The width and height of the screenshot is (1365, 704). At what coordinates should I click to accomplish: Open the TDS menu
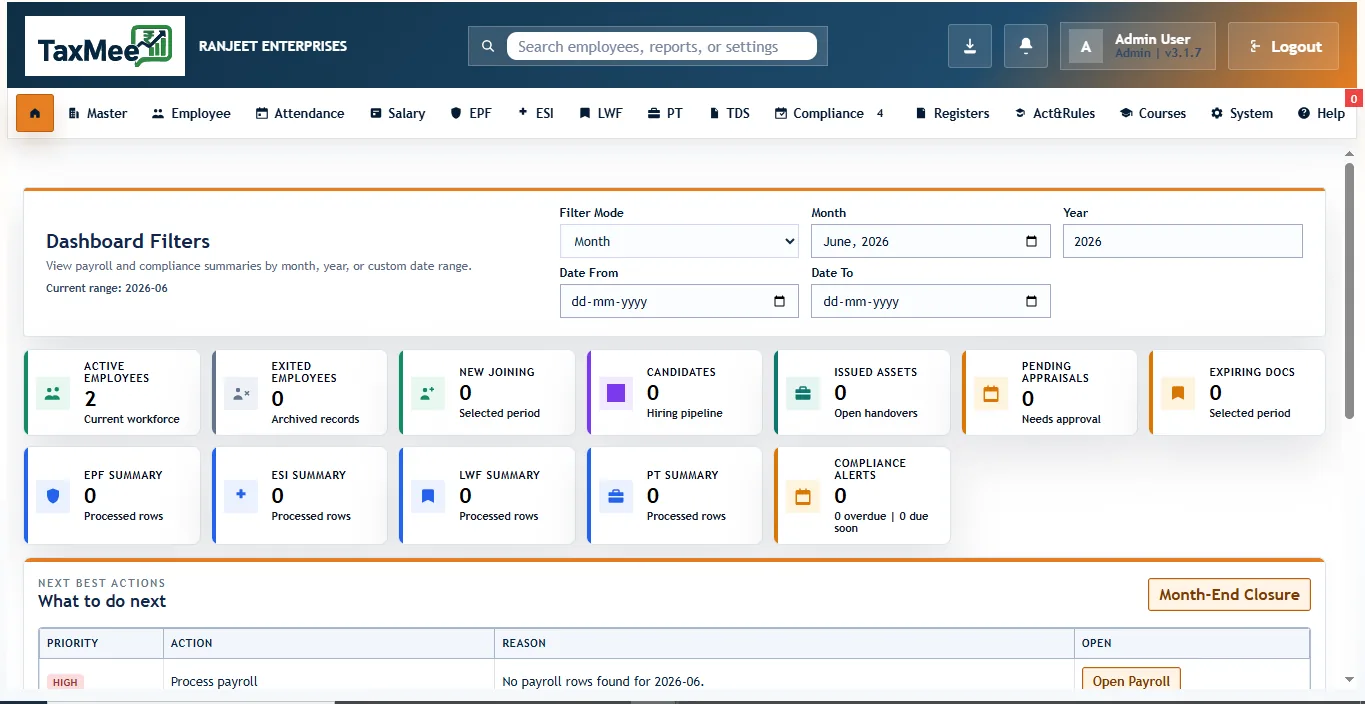(730, 113)
